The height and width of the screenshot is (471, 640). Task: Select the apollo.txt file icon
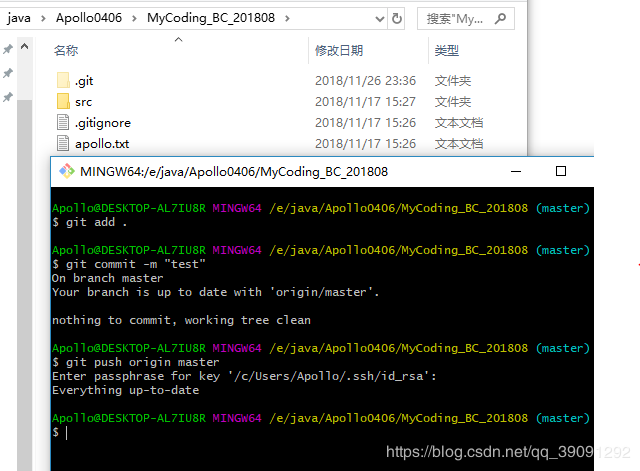[x=63, y=143]
